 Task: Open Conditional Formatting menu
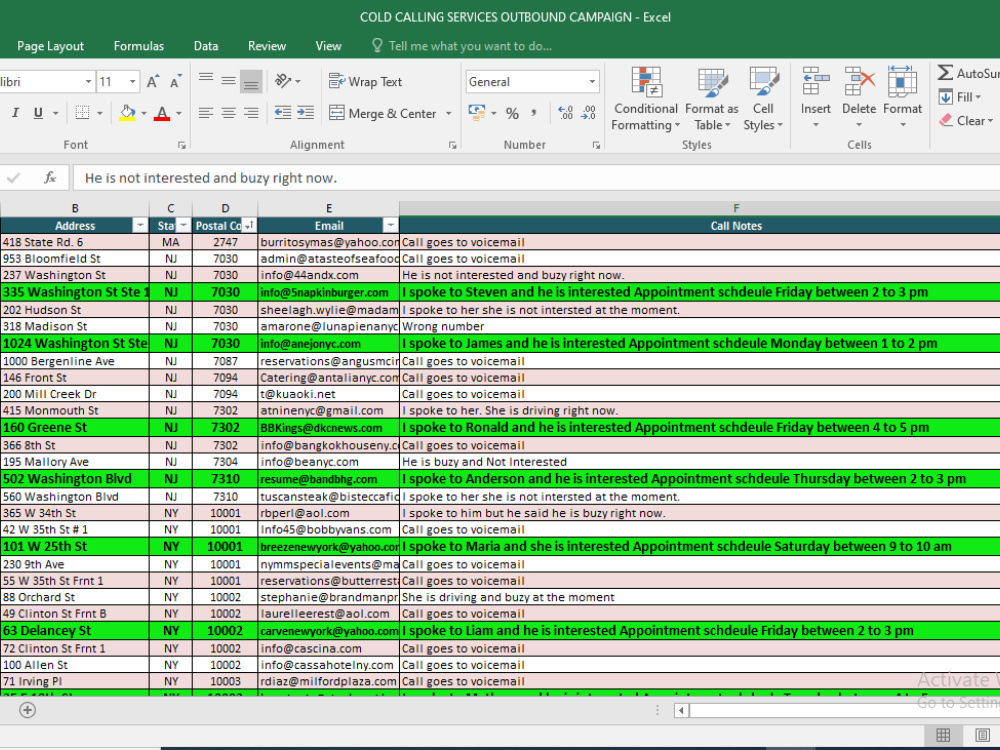coord(645,99)
